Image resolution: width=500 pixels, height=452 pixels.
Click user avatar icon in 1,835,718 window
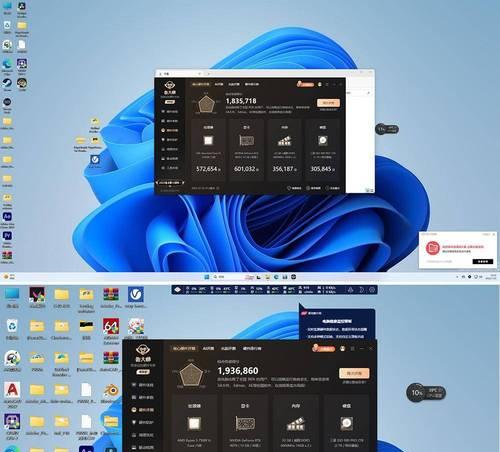[320, 84]
